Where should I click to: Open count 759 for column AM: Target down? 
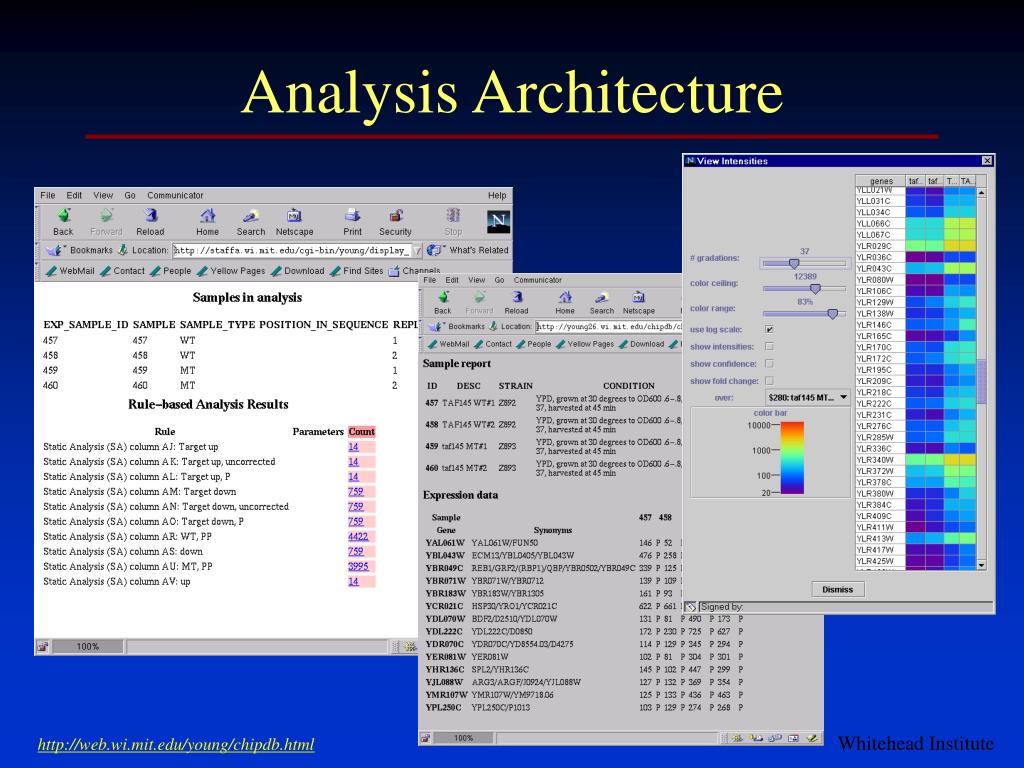(356, 492)
